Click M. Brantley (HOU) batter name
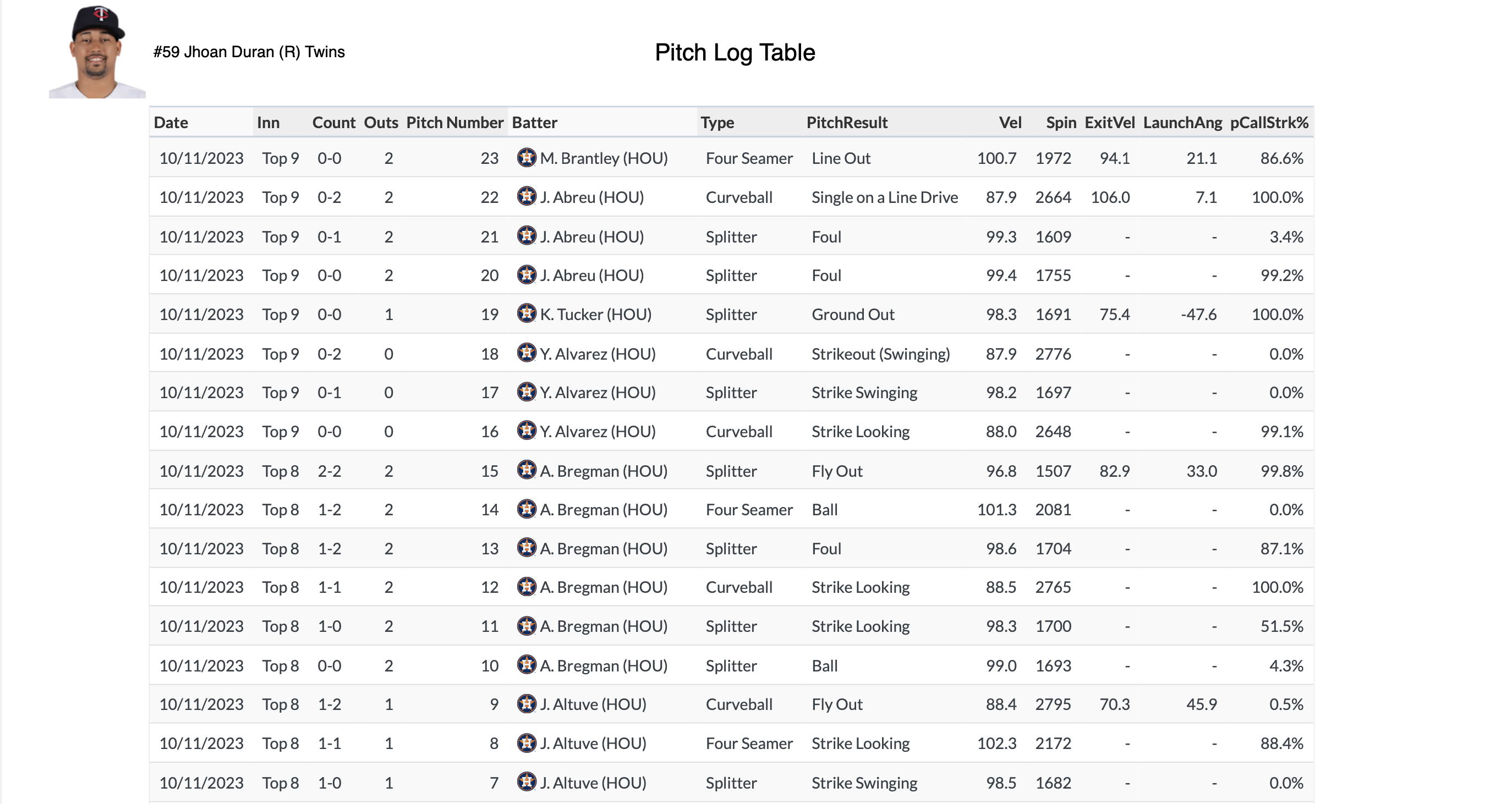Screen dimensions: 1512x804 [604, 158]
